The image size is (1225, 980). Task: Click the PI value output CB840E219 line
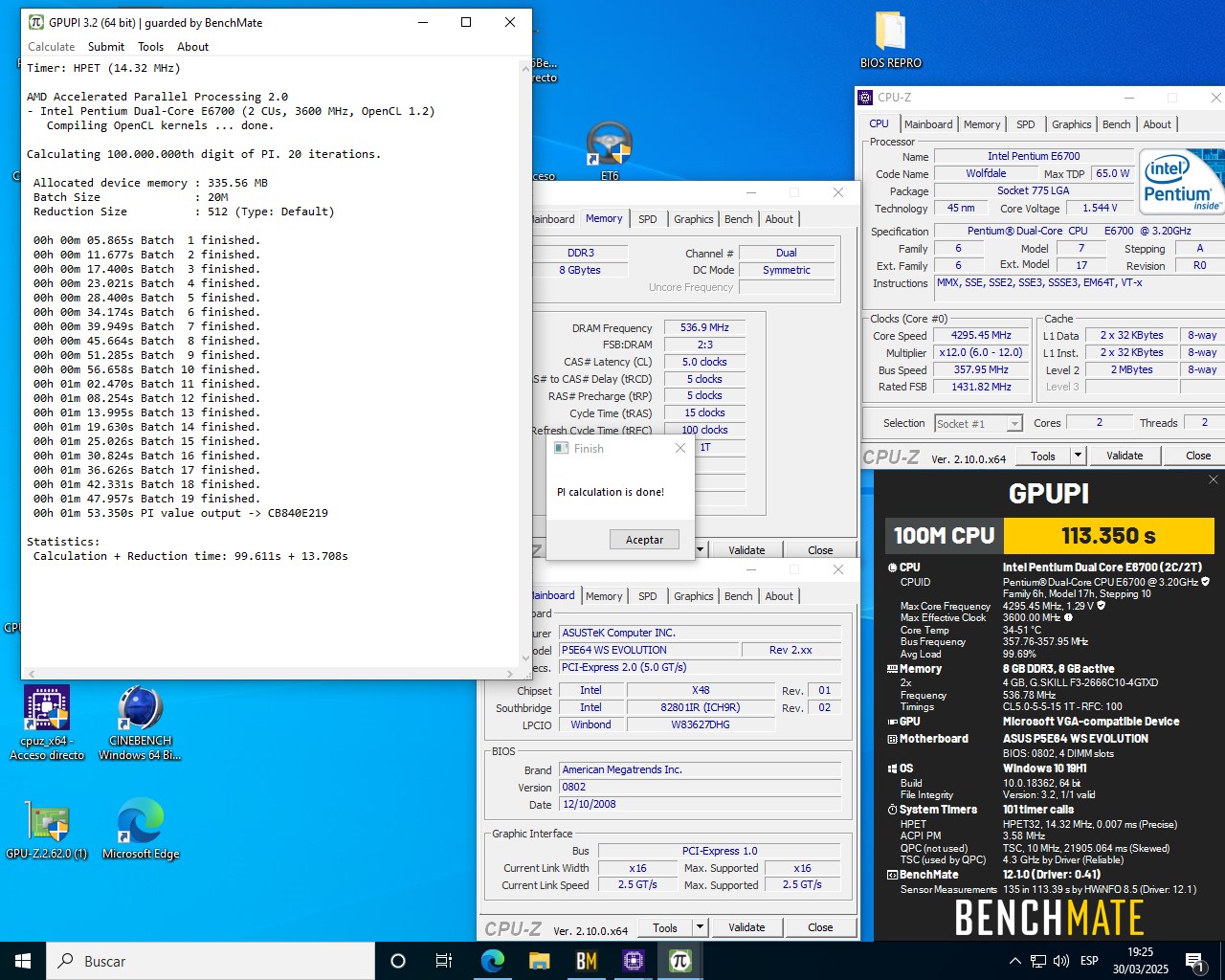pyautogui.click(x=181, y=513)
